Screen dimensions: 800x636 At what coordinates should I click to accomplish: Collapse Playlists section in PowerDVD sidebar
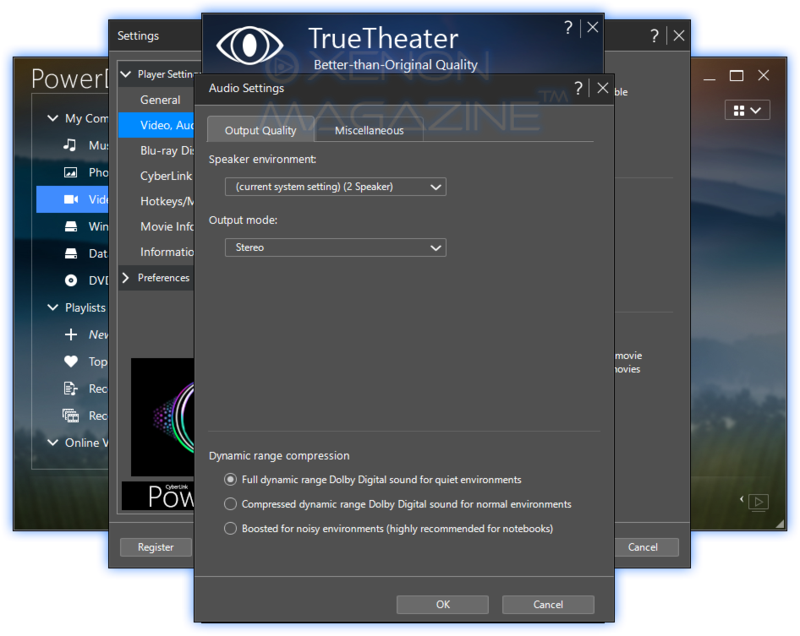(53, 308)
